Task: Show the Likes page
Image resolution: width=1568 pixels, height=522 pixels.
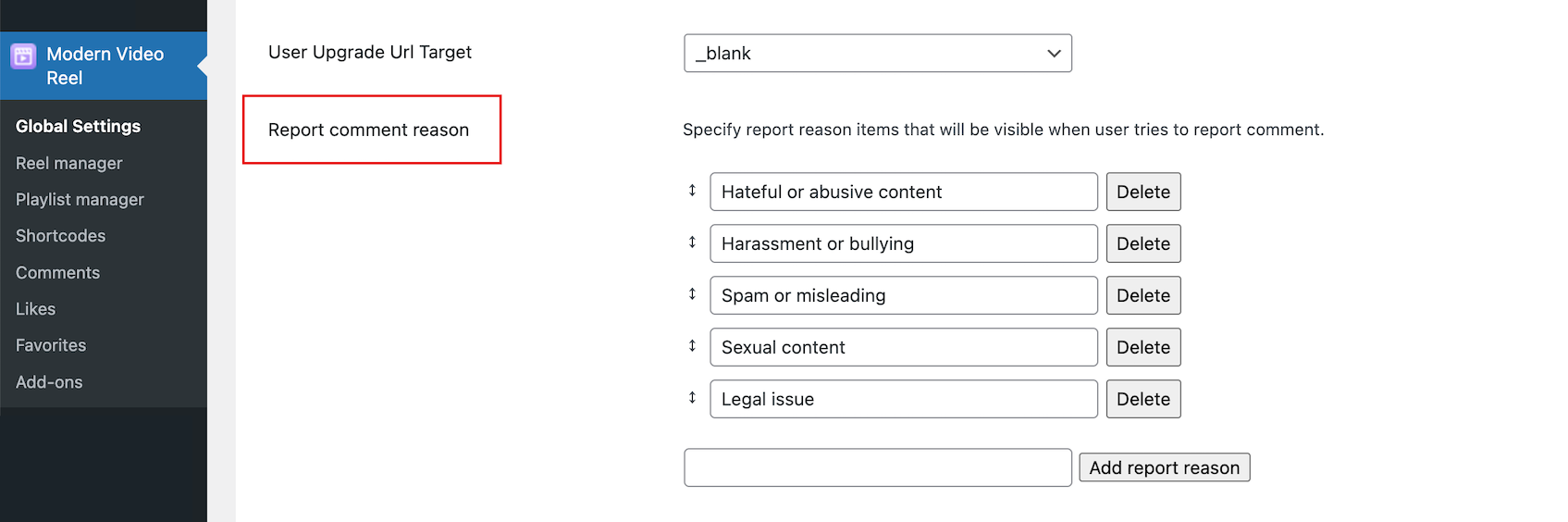Action: click(x=35, y=309)
